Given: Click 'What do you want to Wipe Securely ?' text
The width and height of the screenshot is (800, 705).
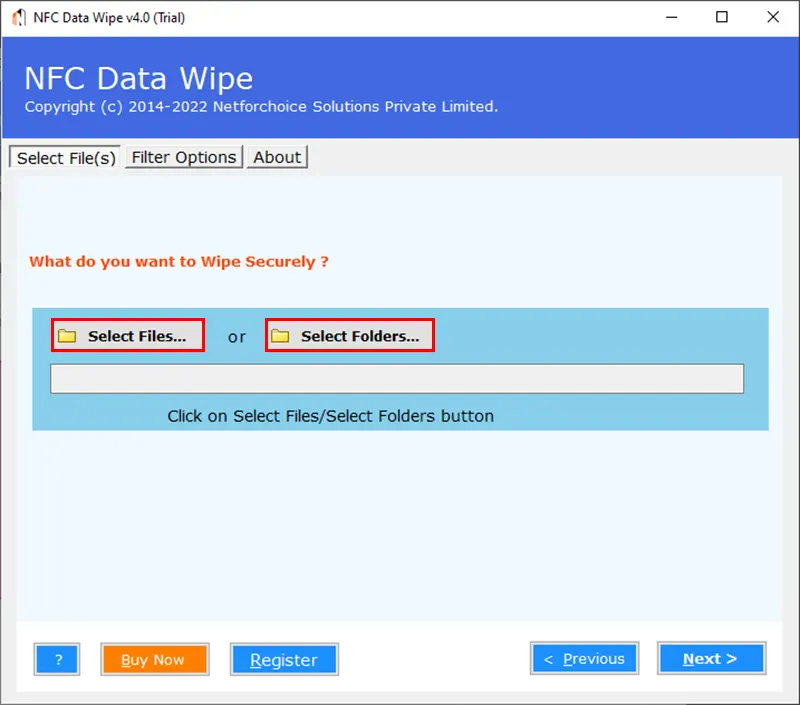Looking at the screenshot, I should coord(179,262).
